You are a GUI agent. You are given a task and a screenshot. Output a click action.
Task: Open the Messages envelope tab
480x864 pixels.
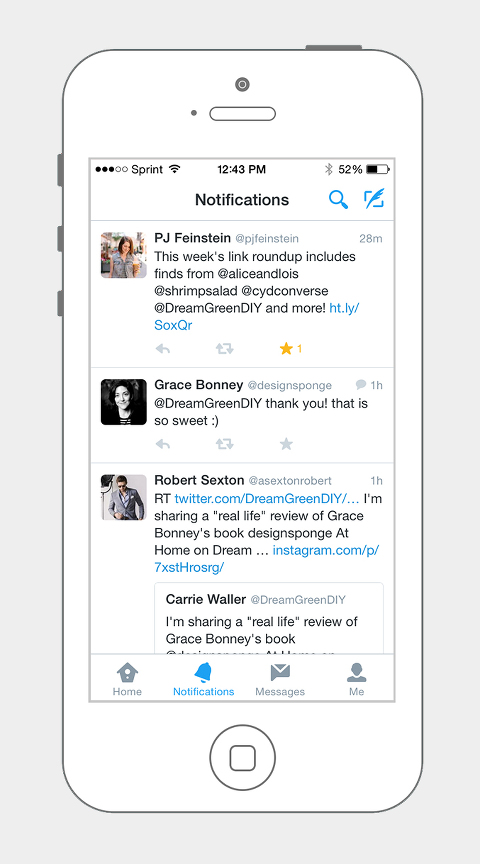pyautogui.click(x=280, y=679)
